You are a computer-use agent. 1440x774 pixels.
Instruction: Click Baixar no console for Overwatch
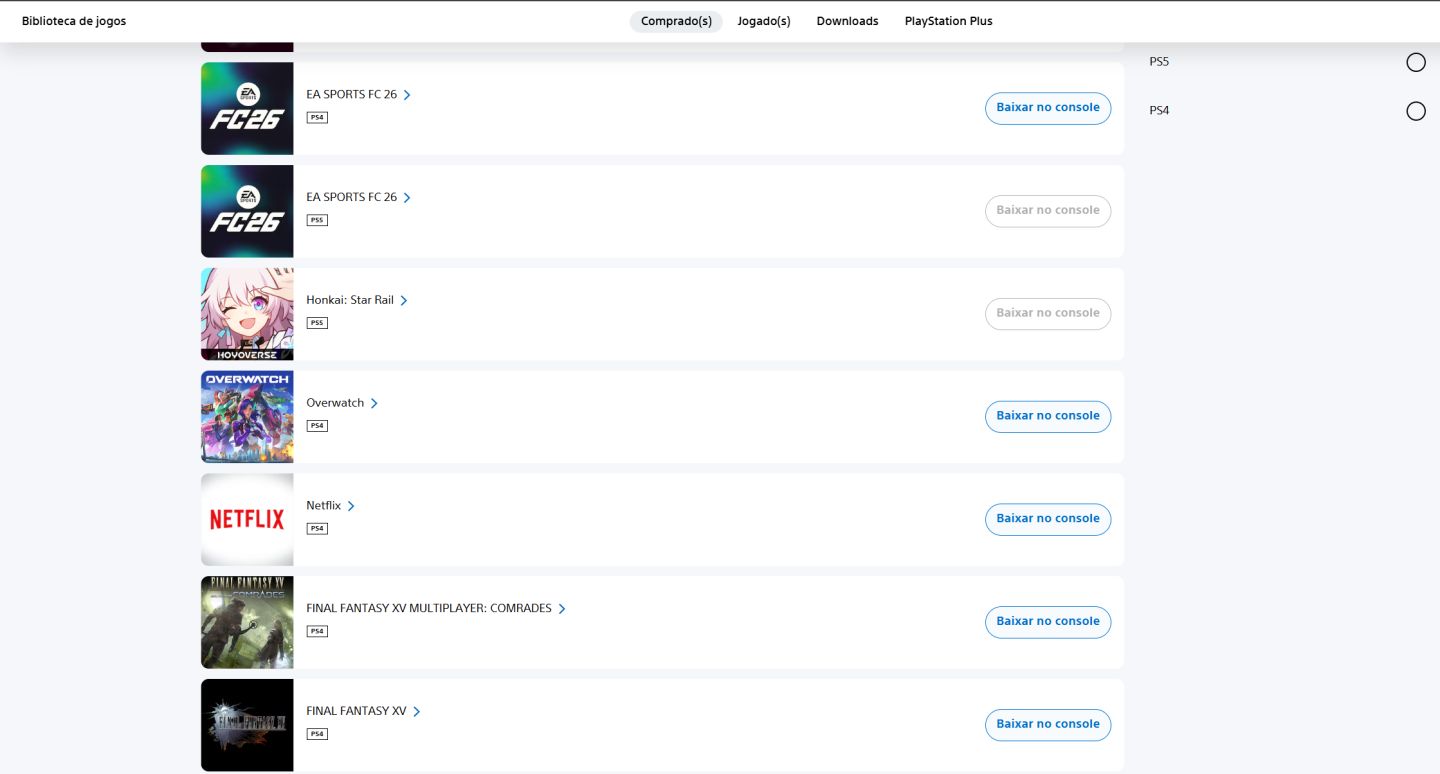point(1048,416)
